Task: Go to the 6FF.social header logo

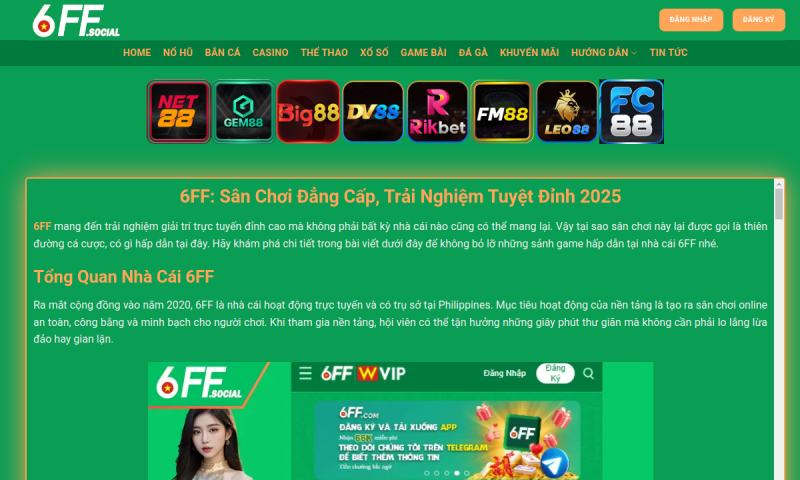Action: (76, 21)
